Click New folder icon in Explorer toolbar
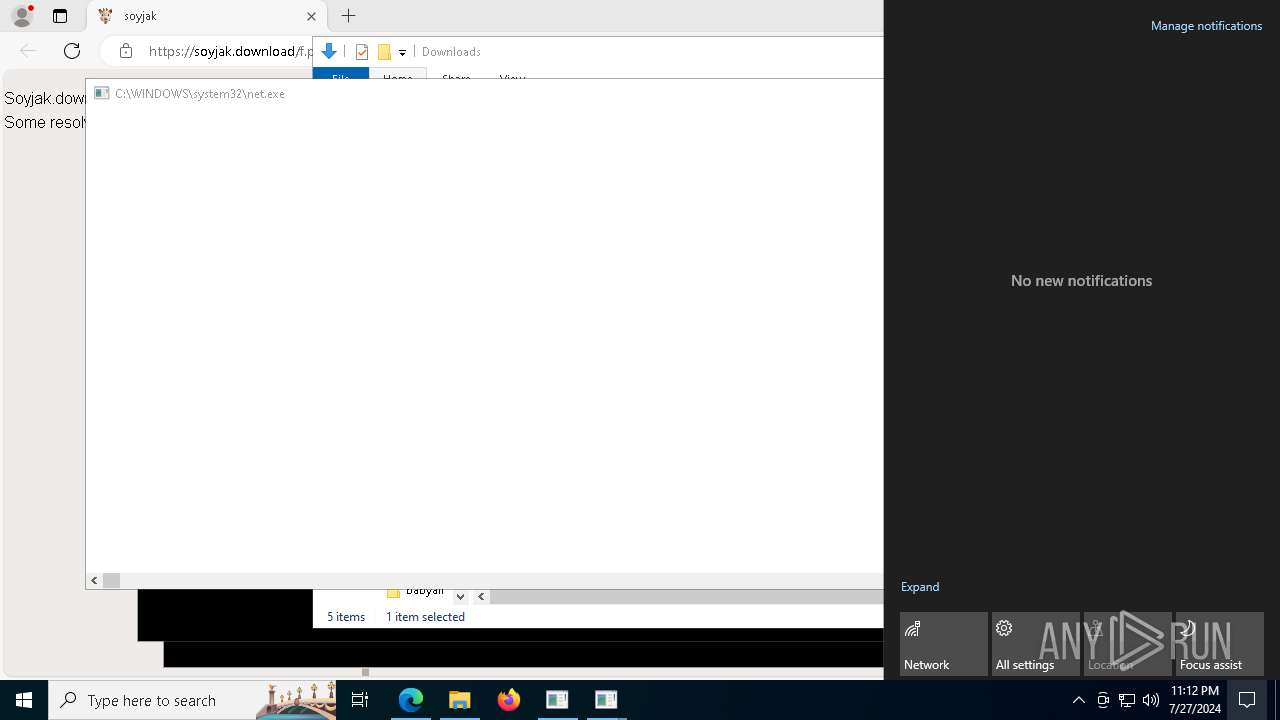This screenshot has width=1280, height=720. 384,52
